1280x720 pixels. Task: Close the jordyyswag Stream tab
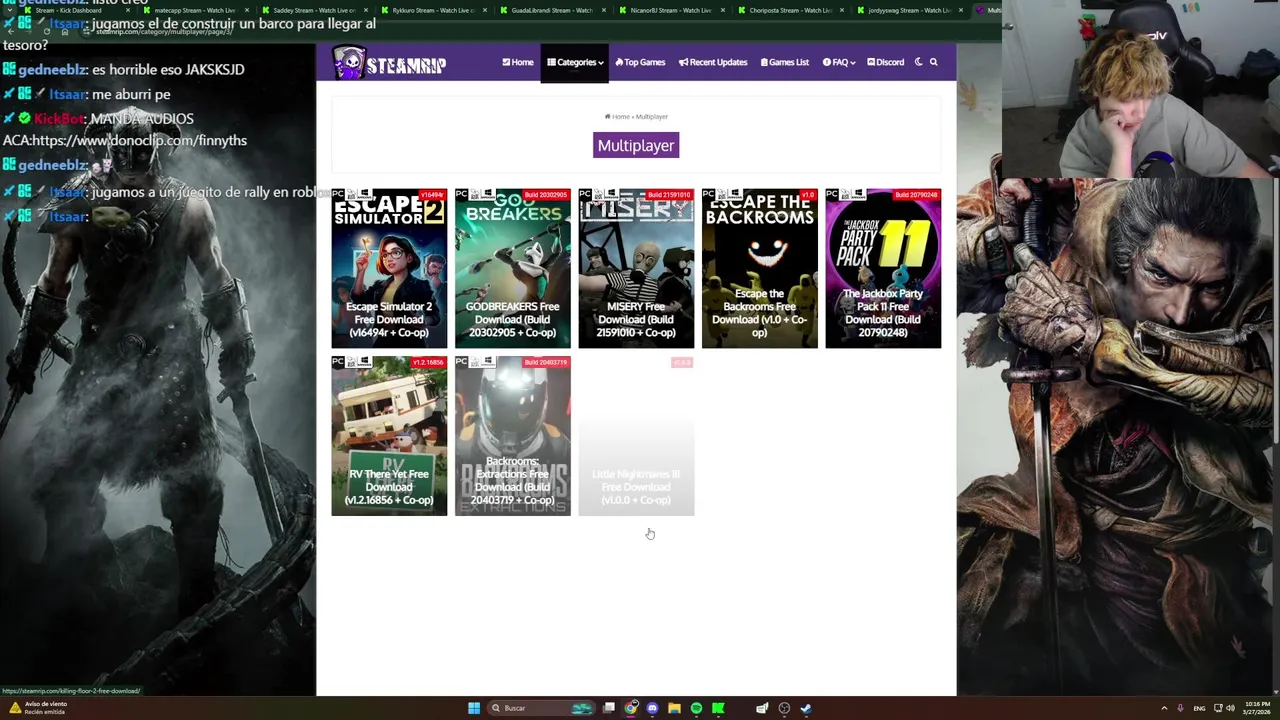[961, 10]
